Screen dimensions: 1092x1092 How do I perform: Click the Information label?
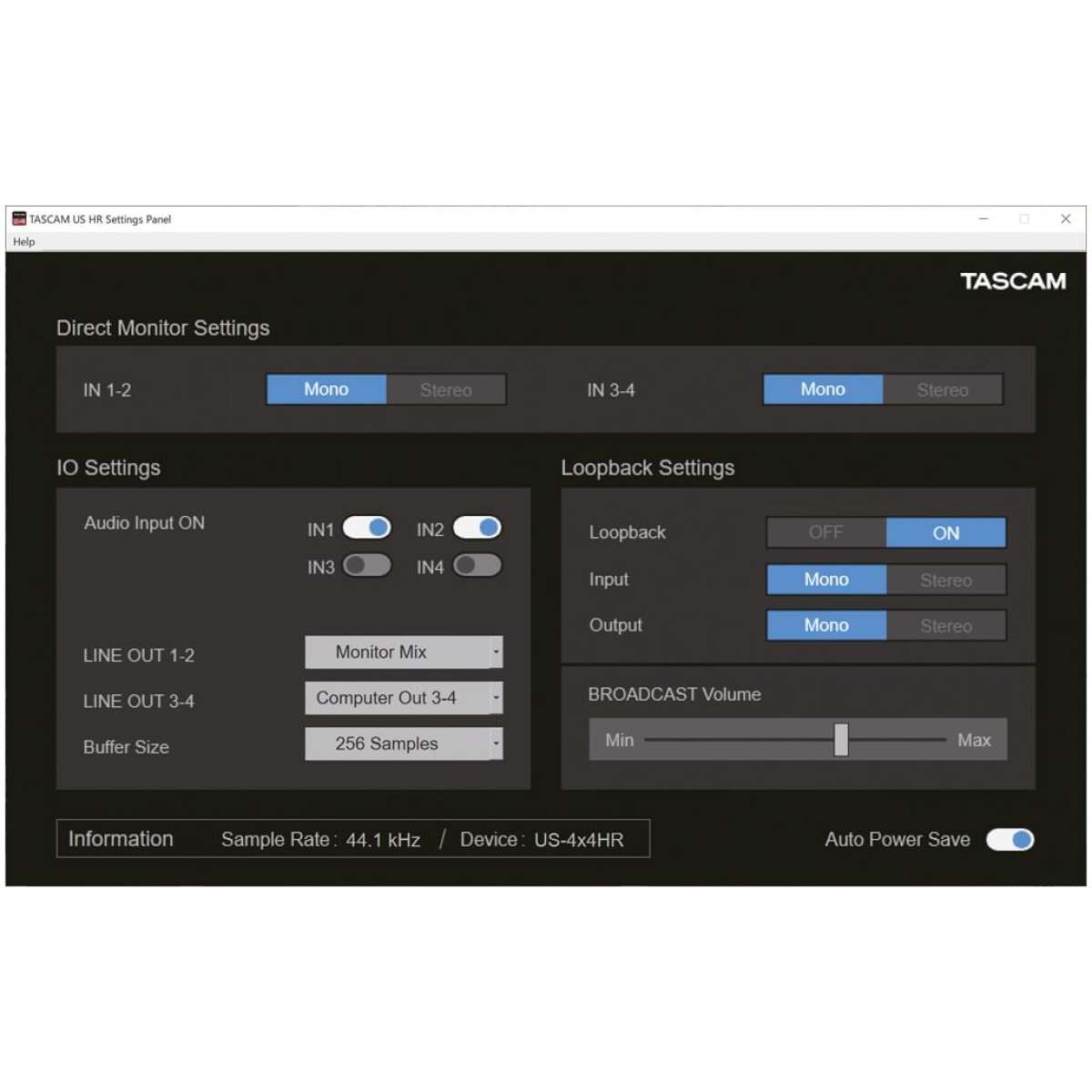[x=120, y=839]
